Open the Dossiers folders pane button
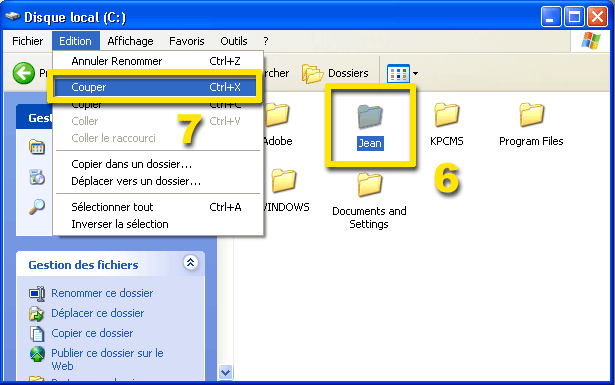The image size is (615, 385). click(x=335, y=73)
